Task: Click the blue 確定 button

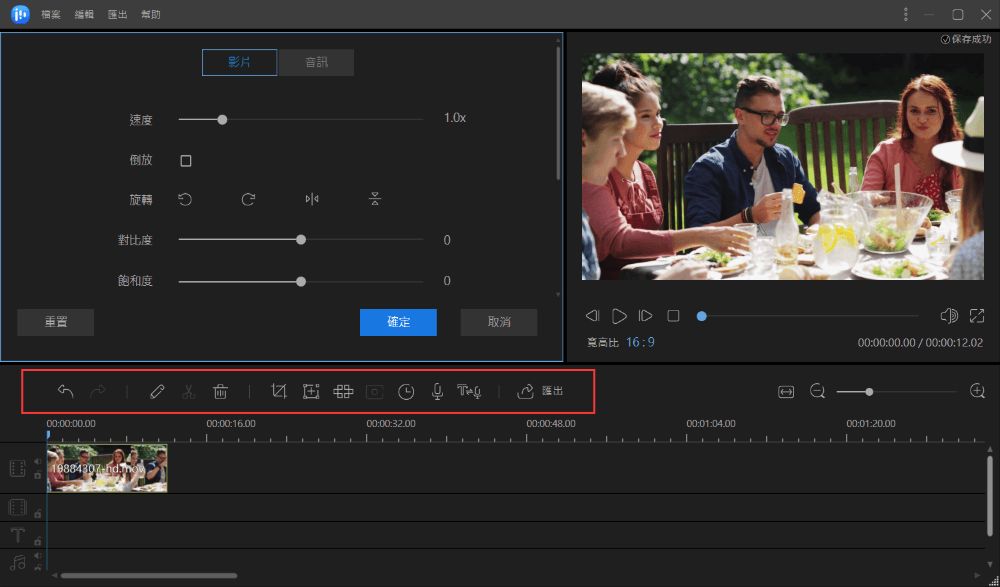Action: pos(398,322)
